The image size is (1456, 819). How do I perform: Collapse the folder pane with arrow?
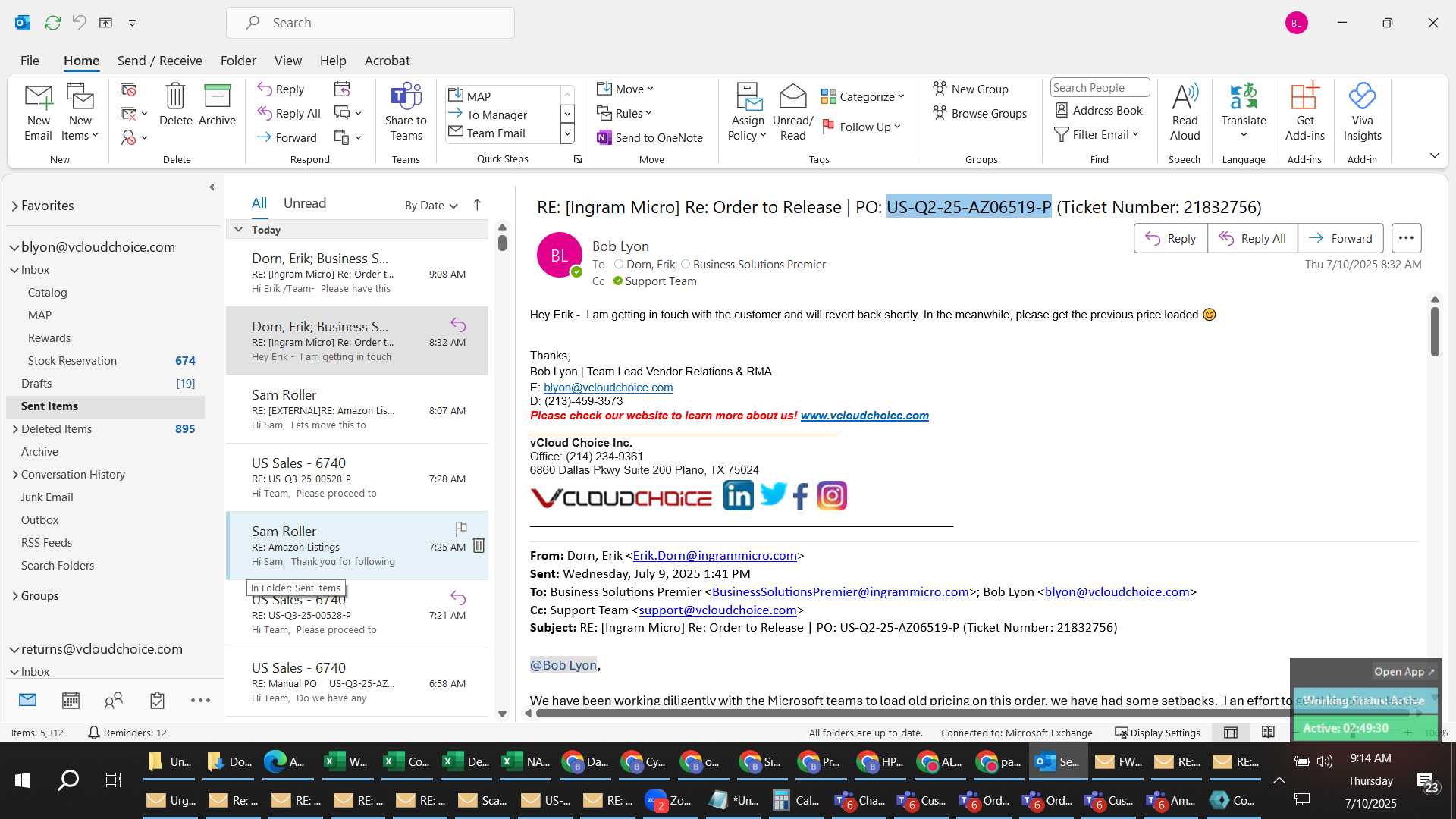pyautogui.click(x=212, y=187)
